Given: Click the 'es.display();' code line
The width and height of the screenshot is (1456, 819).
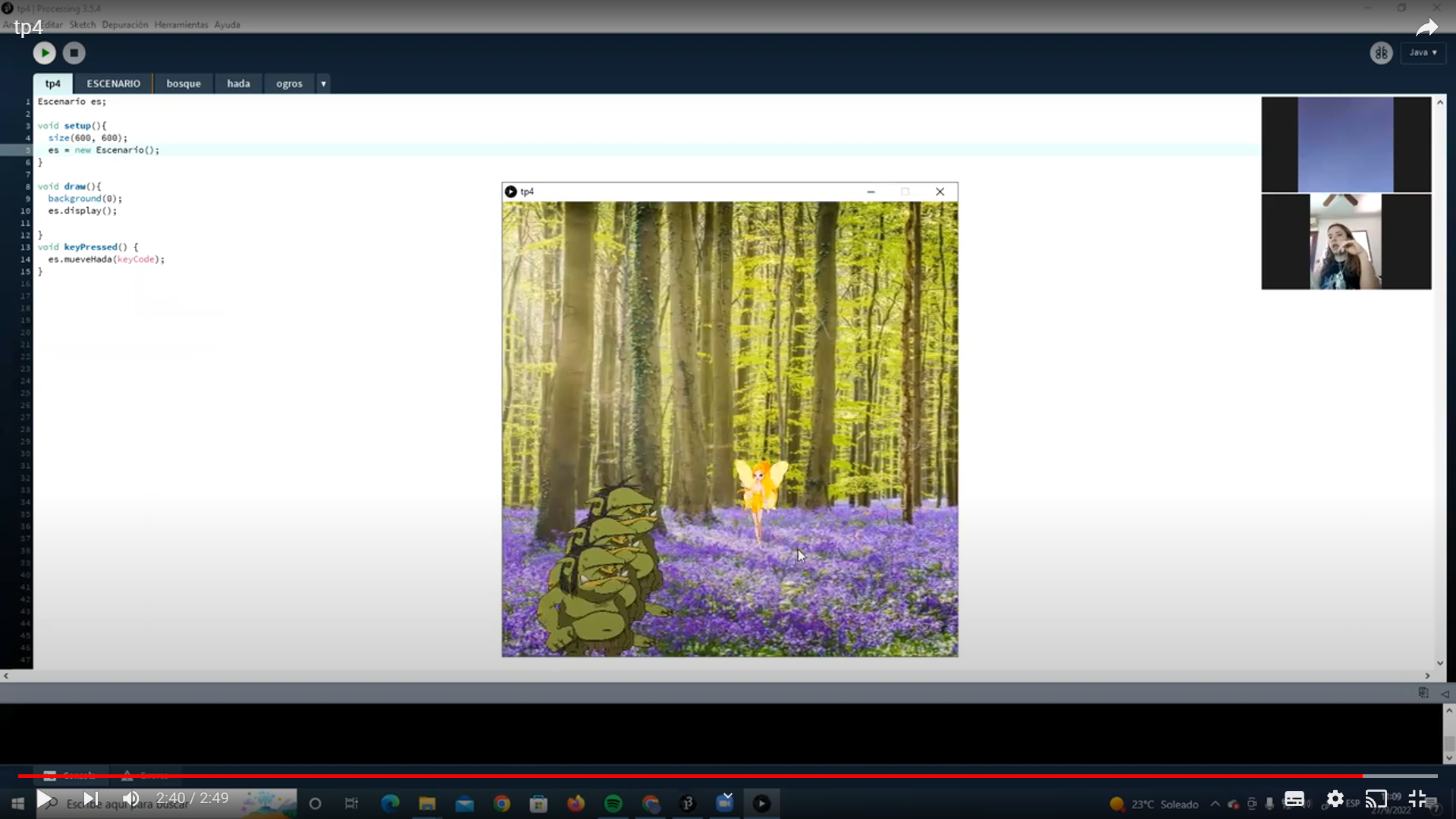Looking at the screenshot, I should coord(83,211).
